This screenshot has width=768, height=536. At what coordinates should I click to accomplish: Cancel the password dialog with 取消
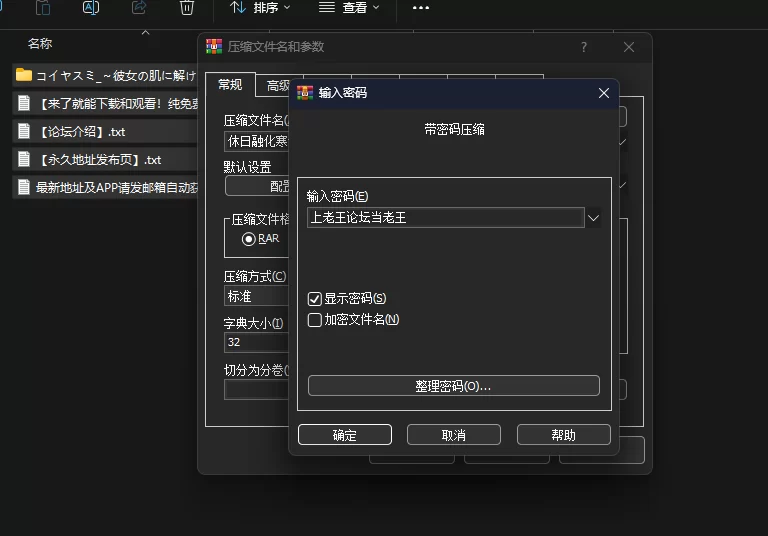click(x=454, y=435)
